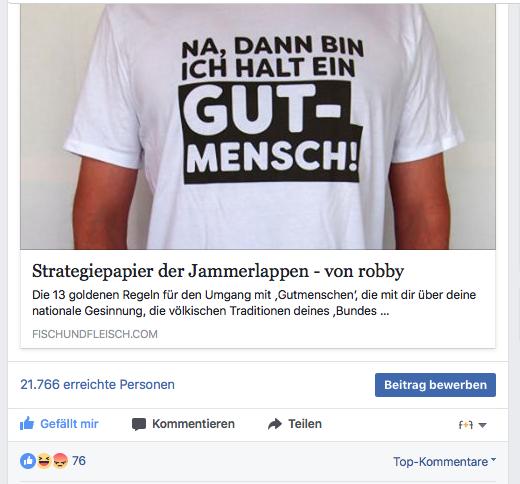Image resolution: width=520 pixels, height=484 pixels.
Task: Open the Gutmensch T-shirt preview image
Action: (x=258, y=127)
